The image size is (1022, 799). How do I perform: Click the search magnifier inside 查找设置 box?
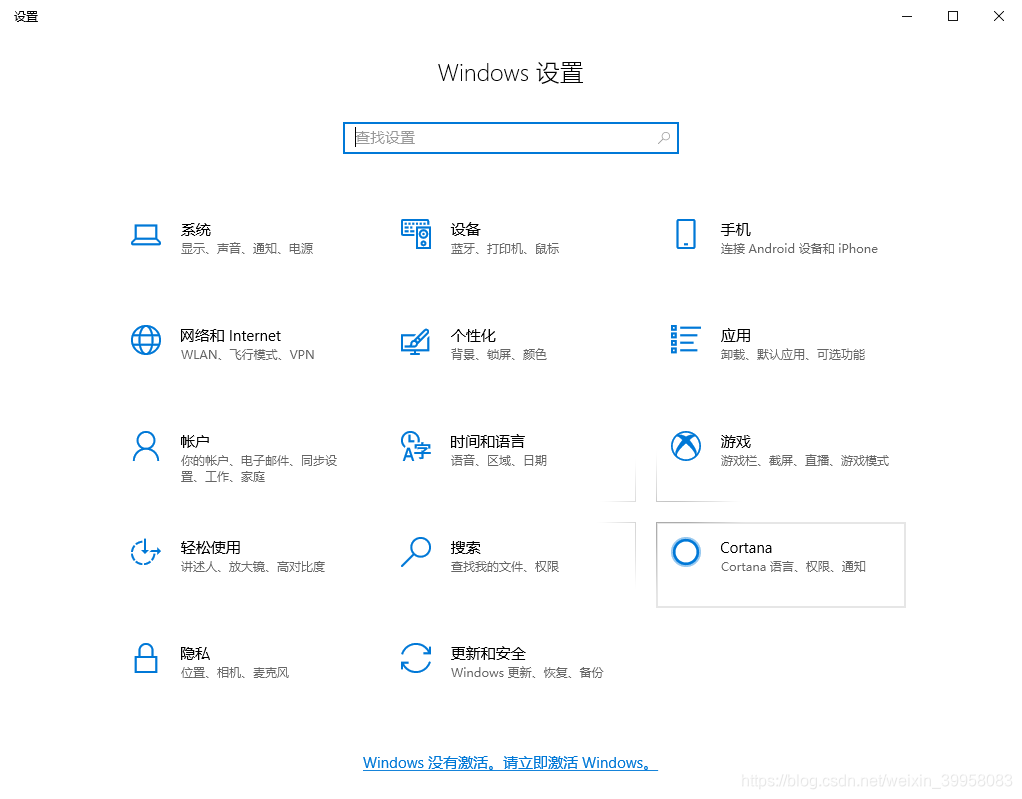click(664, 138)
